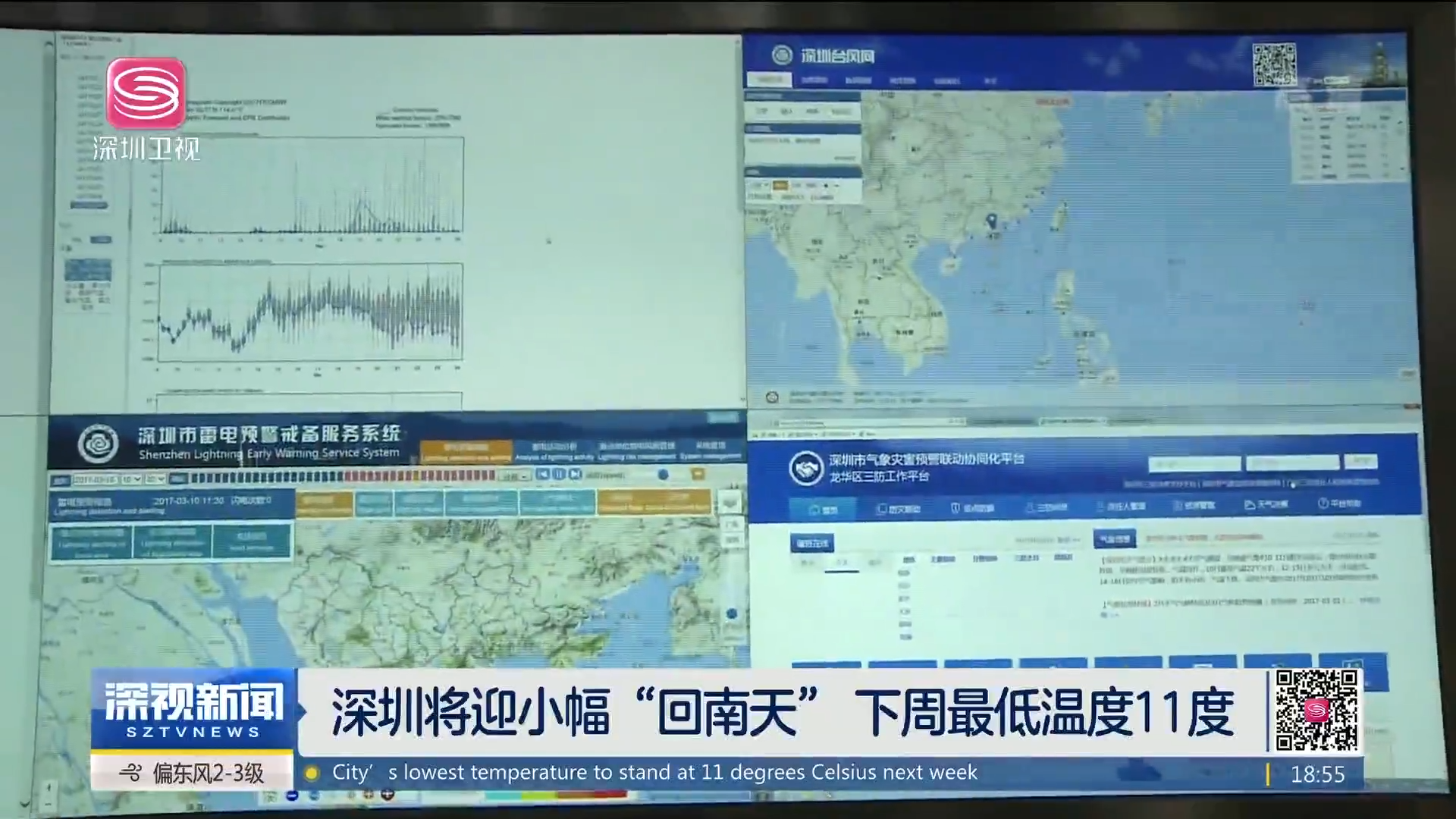Select the underlined middle sub-tab on platform
The image size is (1456, 819).
[x=842, y=563]
